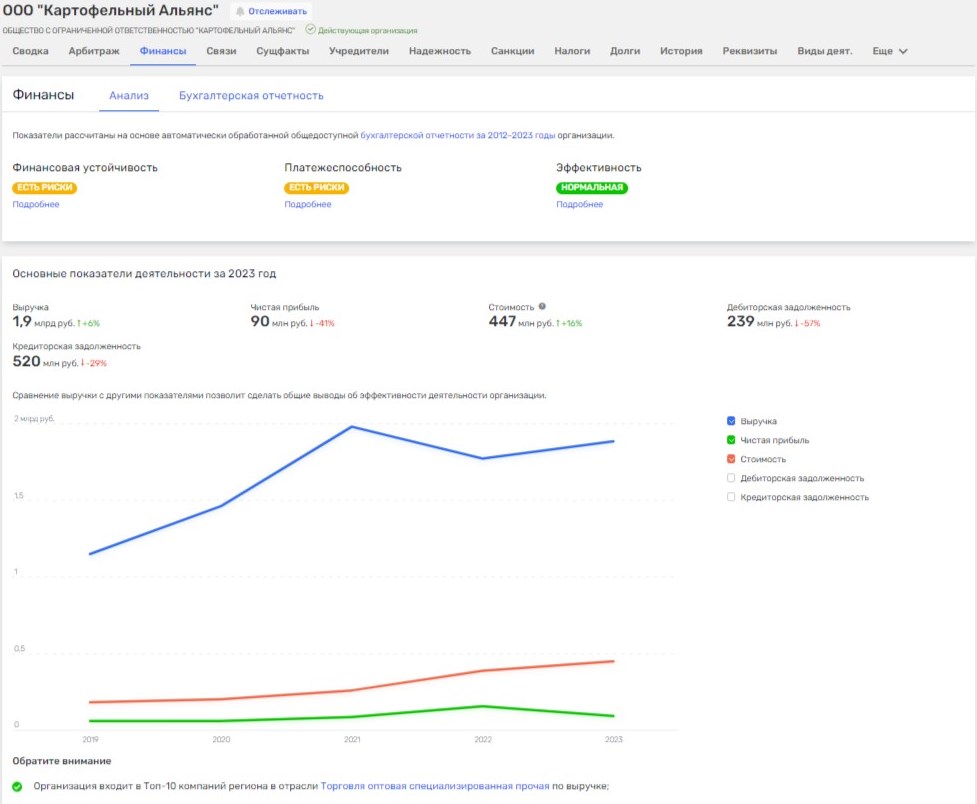Screen dimensions: 977x804
Task: Open the История tab
Action: tap(681, 51)
